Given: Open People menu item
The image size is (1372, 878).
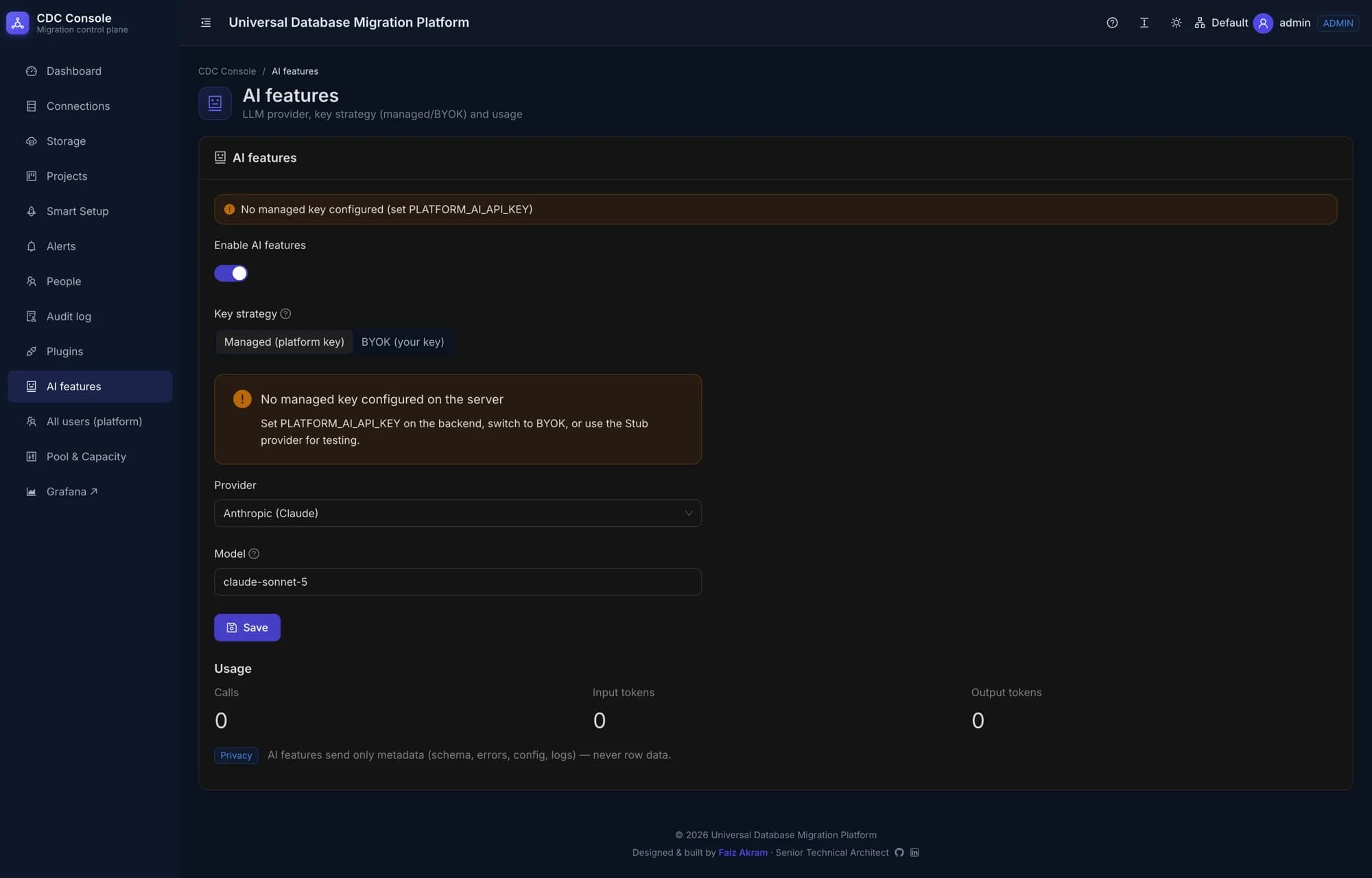Looking at the screenshot, I should [90, 281].
